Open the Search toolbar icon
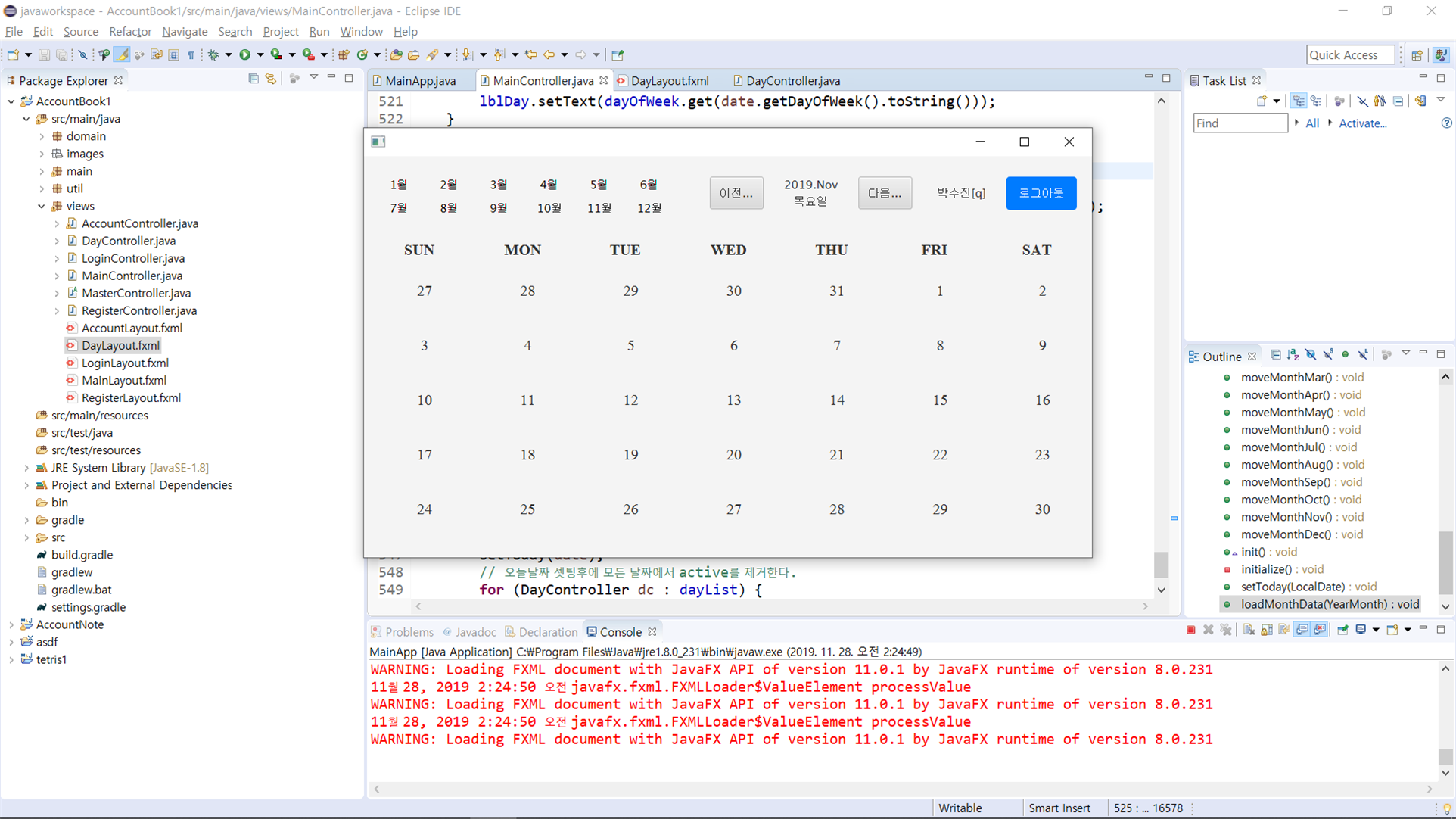Screen dimensions: 1456x819 (431, 54)
